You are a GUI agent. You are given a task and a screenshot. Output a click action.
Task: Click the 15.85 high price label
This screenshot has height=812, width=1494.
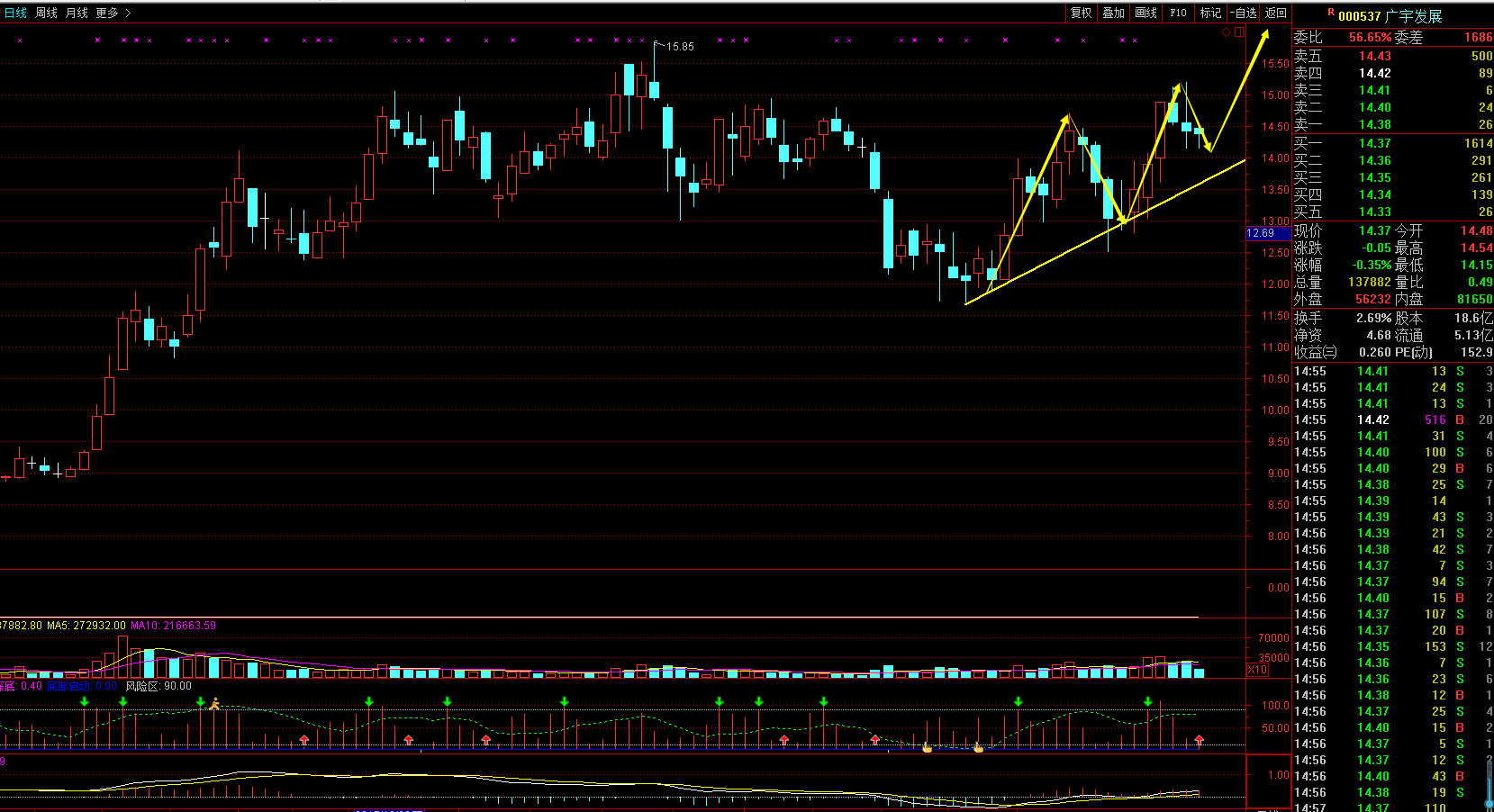pos(680,47)
